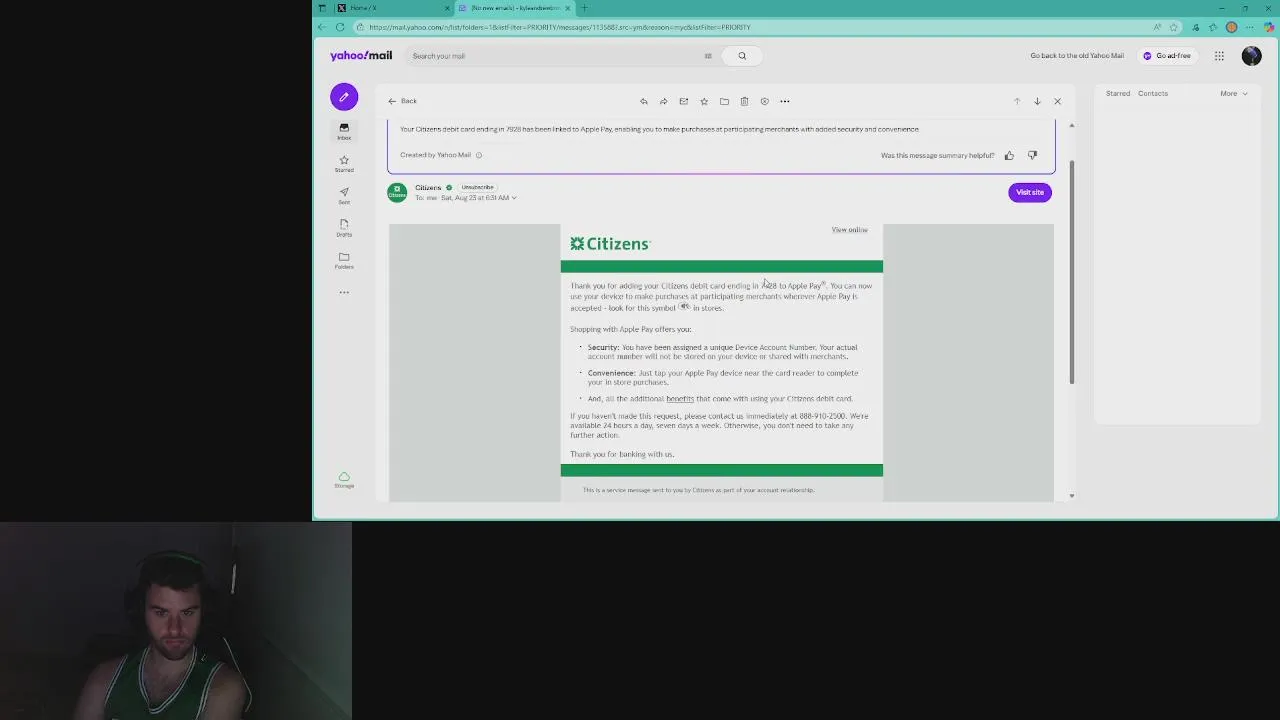Click the yahoo!mail logo
Viewport: 1280px width, 720px height.
pos(361,56)
